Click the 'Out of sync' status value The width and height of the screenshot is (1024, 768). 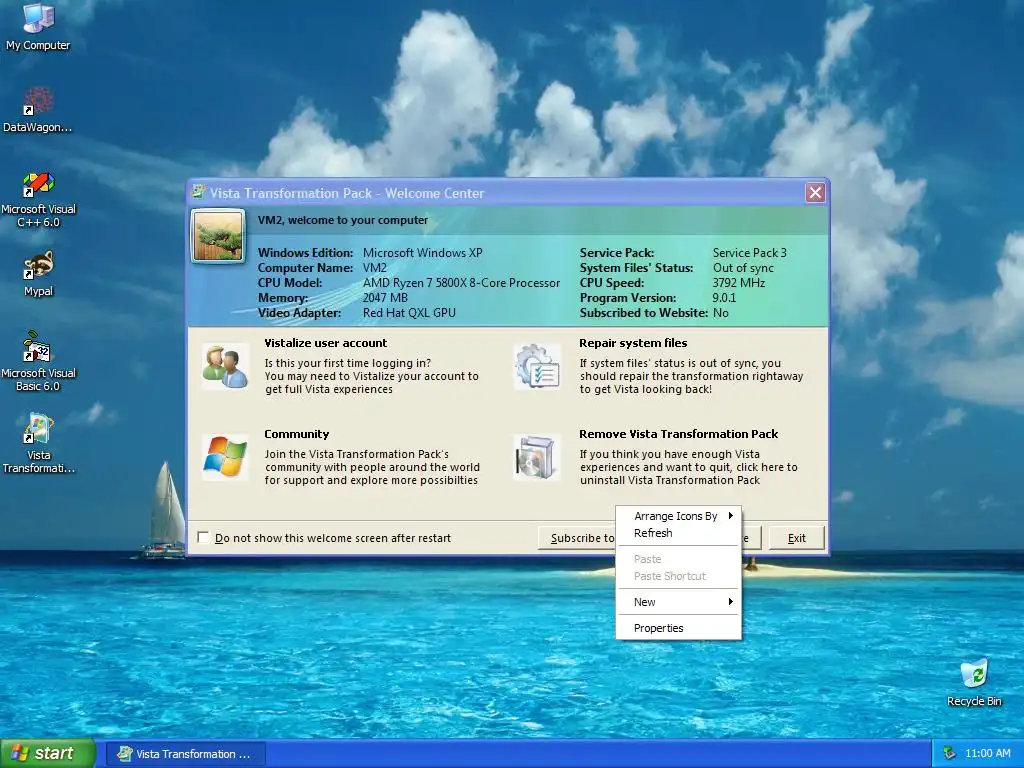(x=743, y=268)
